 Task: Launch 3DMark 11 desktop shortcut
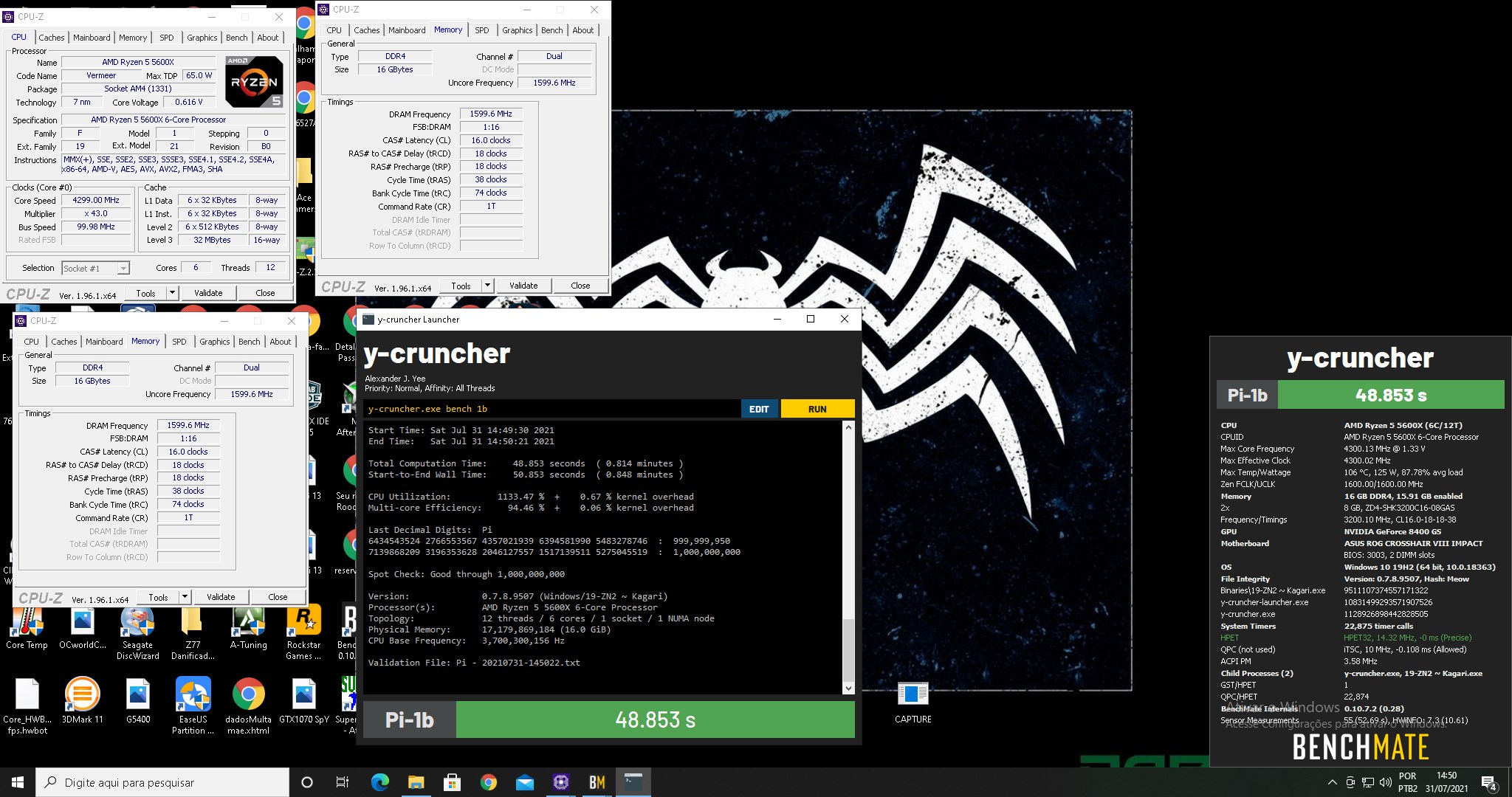pos(82,700)
